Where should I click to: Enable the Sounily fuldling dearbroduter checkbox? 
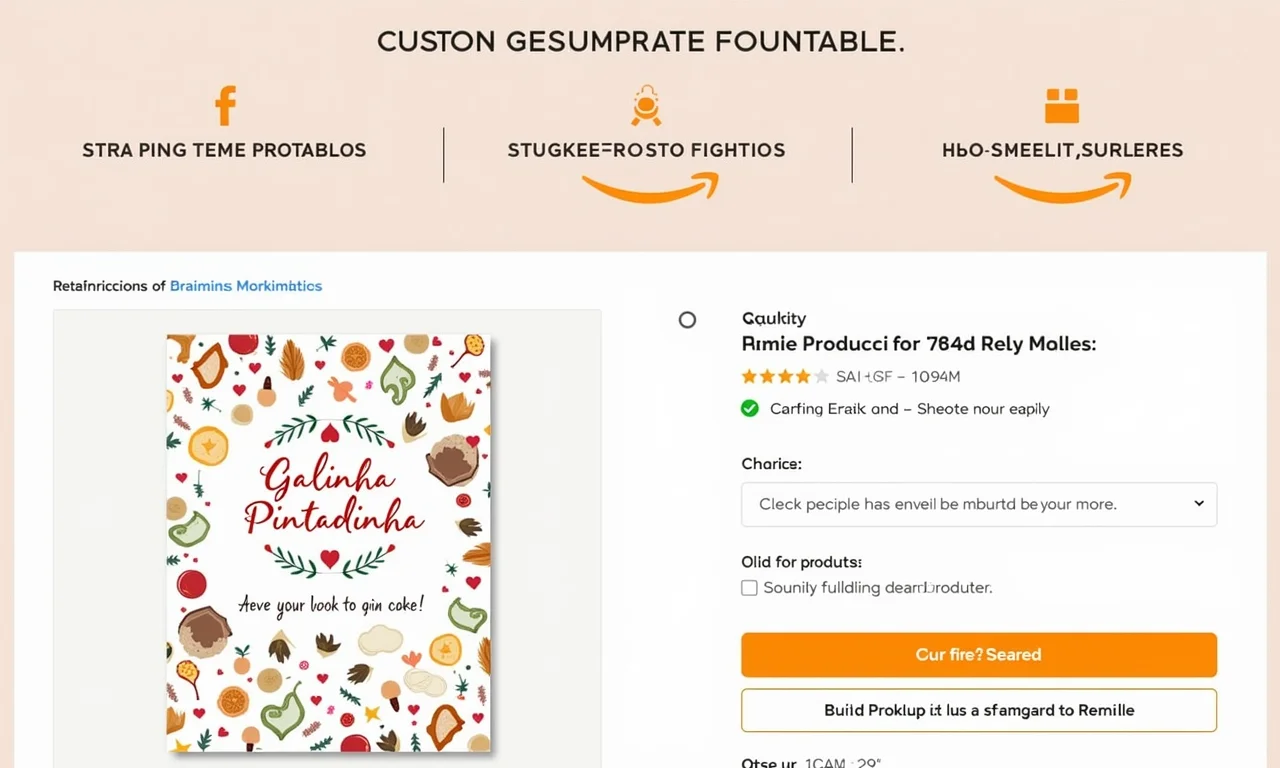click(x=749, y=588)
